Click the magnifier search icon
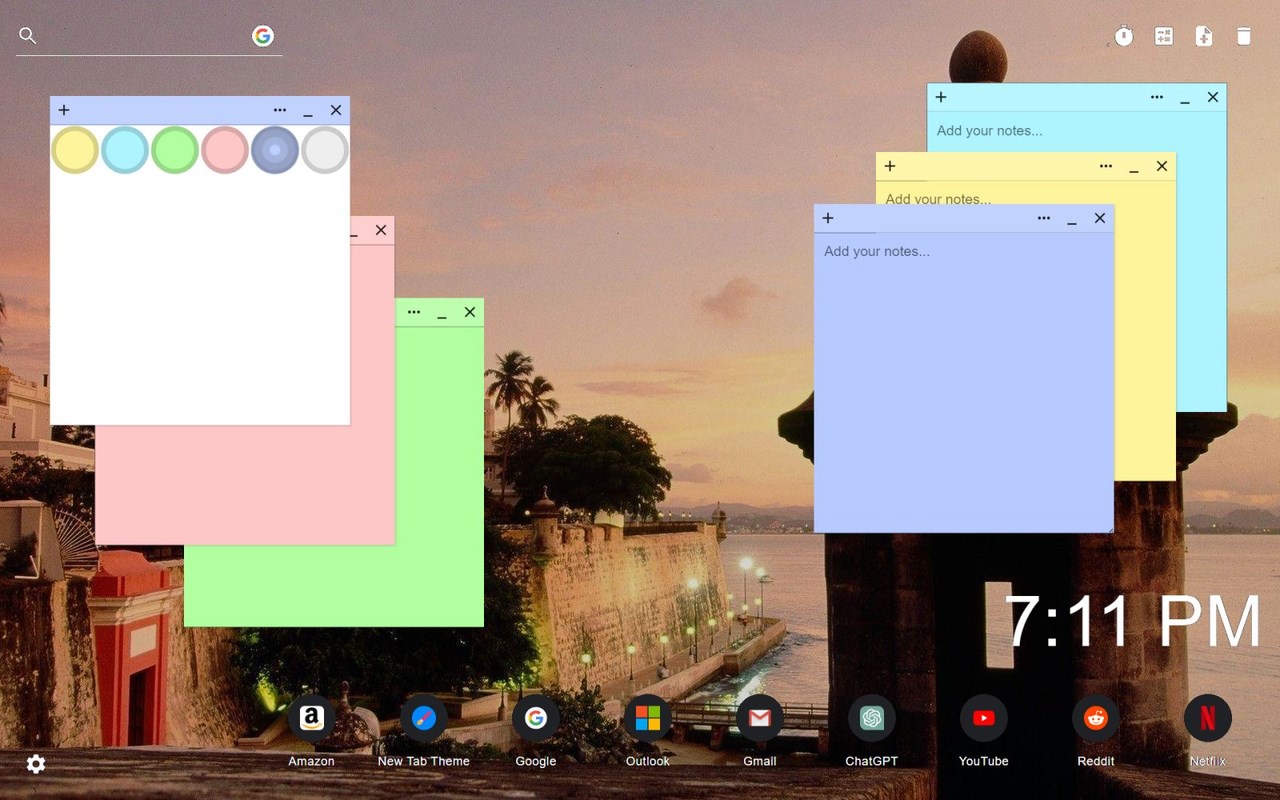Image resolution: width=1280 pixels, height=800 pixels. tap(28, 36)
